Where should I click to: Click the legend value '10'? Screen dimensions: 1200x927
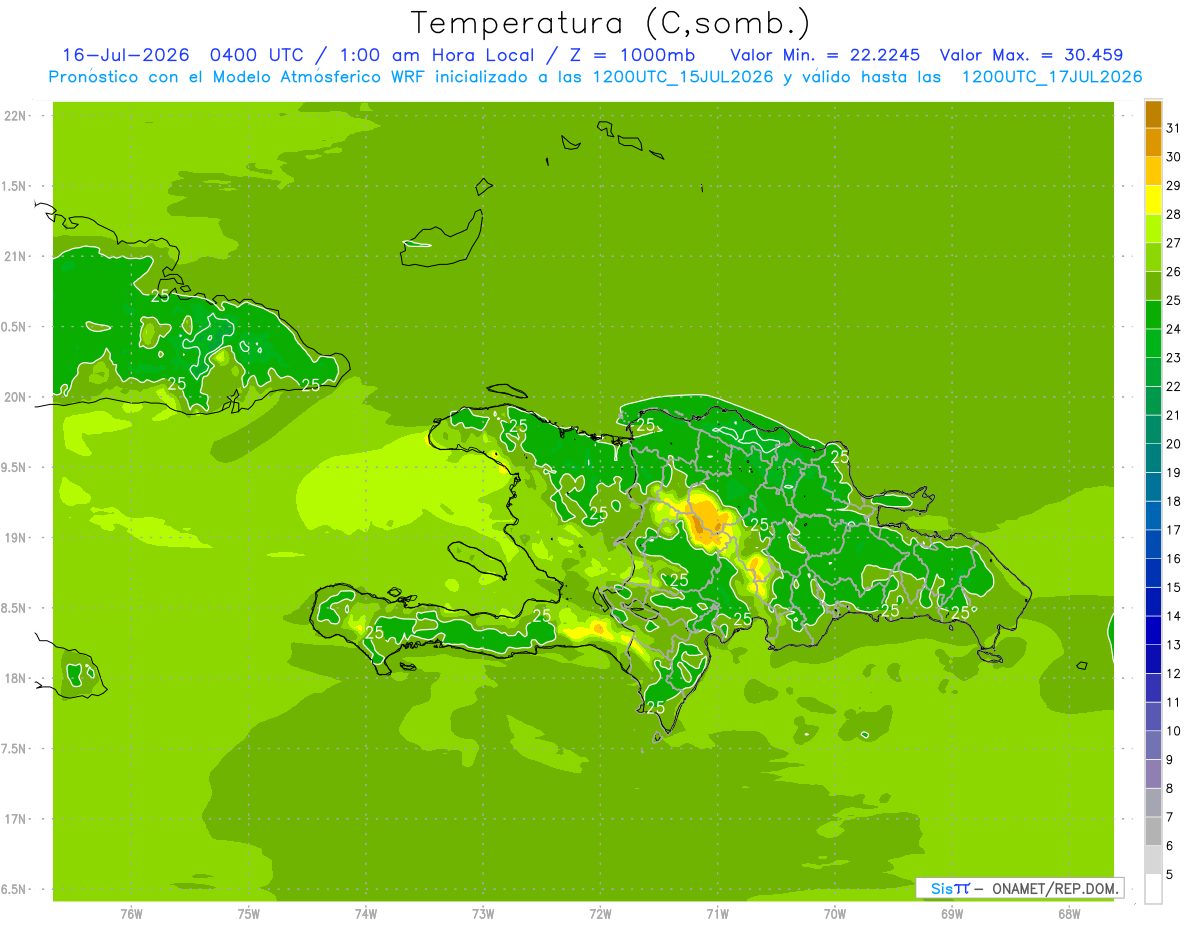1173,731
